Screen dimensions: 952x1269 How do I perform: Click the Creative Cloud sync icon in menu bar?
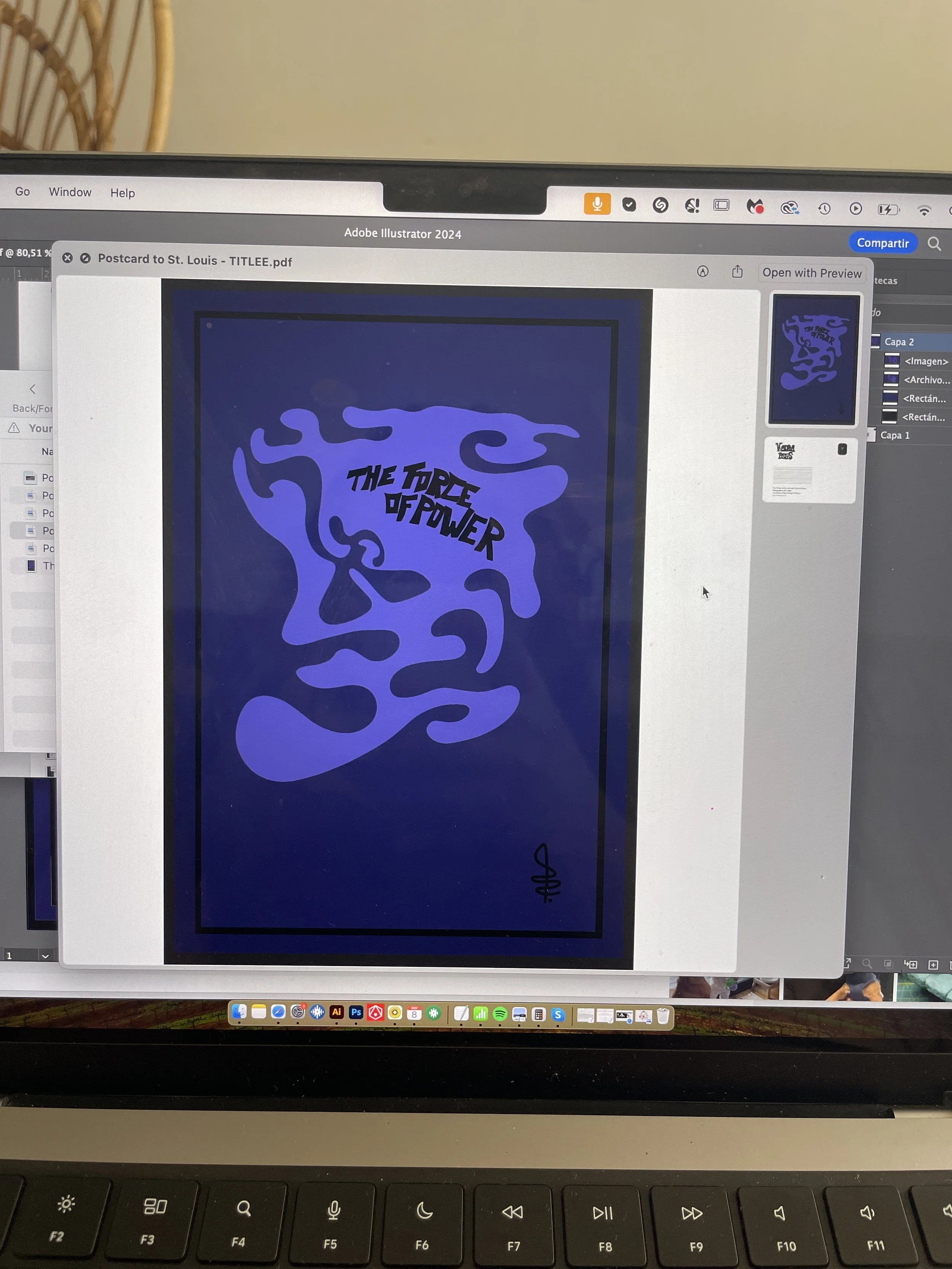[x=790, y=208]
